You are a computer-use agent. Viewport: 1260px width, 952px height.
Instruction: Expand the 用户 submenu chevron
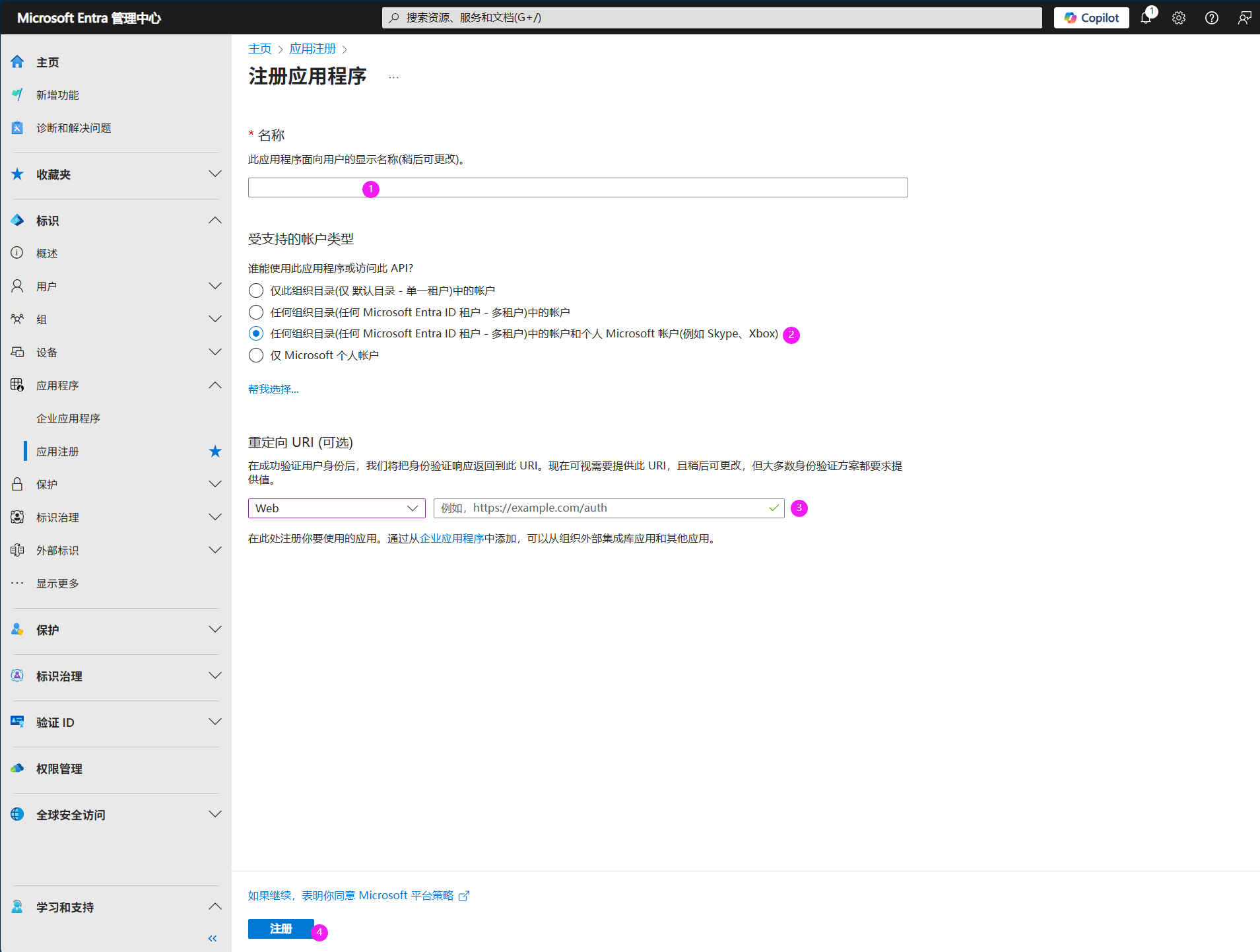215,287
